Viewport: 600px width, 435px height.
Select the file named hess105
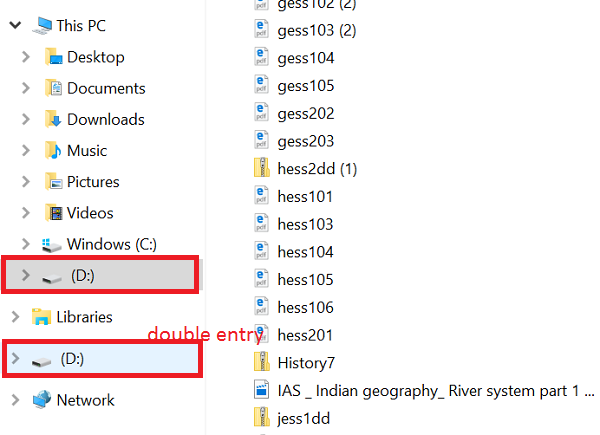pos(305,279)
